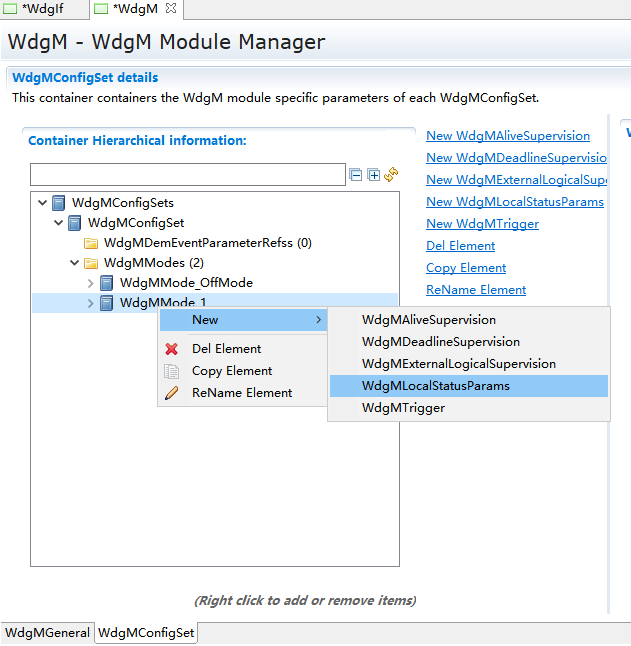Screen dimensions: 631x646
Task: Click the refresh tree icon
Action: (x=391, y=175)
